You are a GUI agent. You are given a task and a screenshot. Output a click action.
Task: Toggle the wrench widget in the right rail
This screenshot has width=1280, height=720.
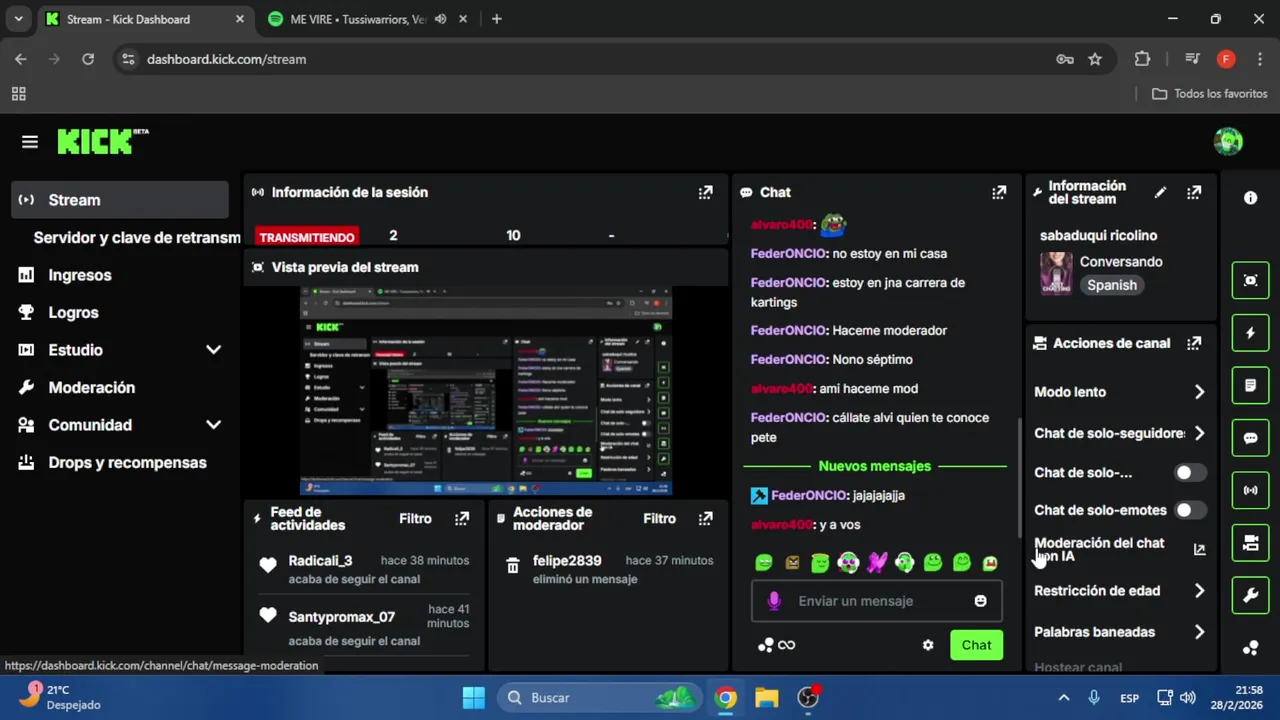(1250, 596)
